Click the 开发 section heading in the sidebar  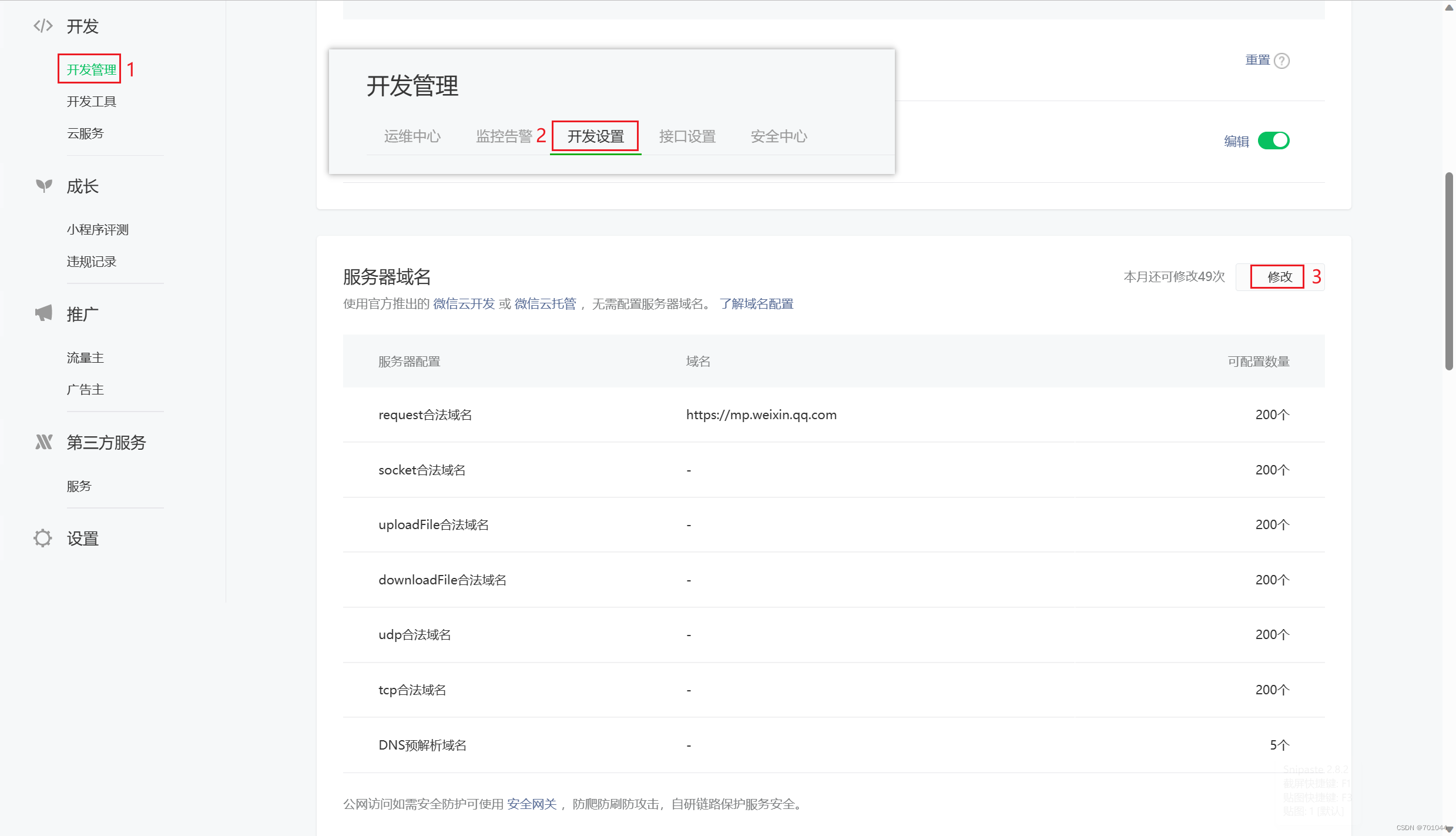click(82, 26)
